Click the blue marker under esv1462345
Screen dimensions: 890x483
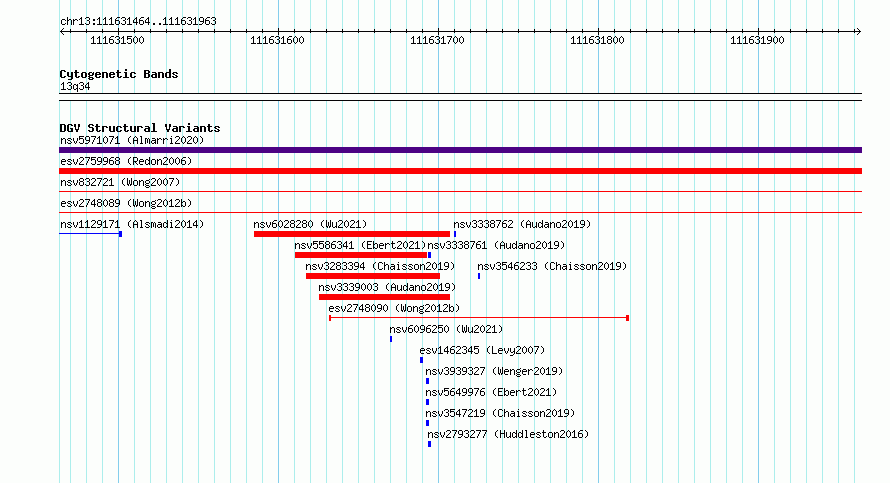421,360
